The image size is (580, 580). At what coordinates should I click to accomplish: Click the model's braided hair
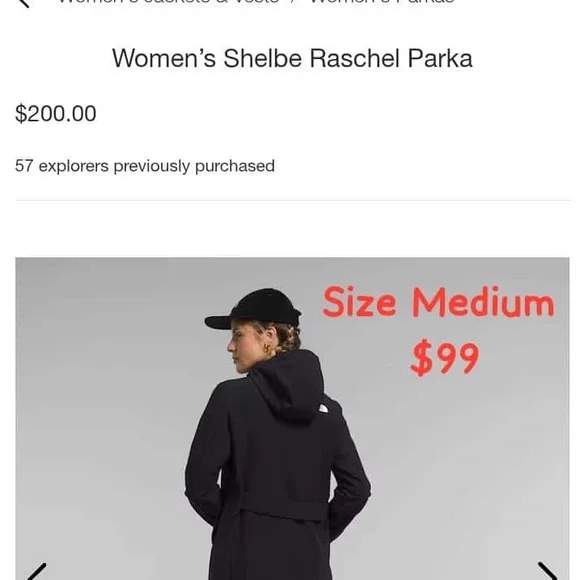point(288,337)
